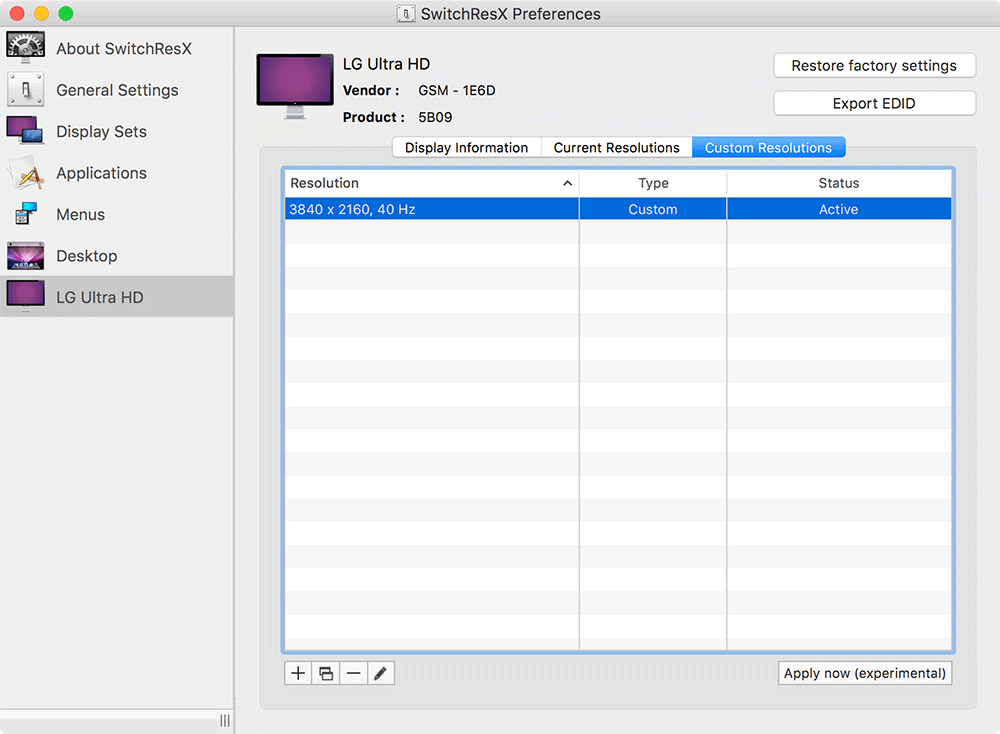1000x734 pixels.
Task: Click Restore factory settings button
Action: pos(874,66)
